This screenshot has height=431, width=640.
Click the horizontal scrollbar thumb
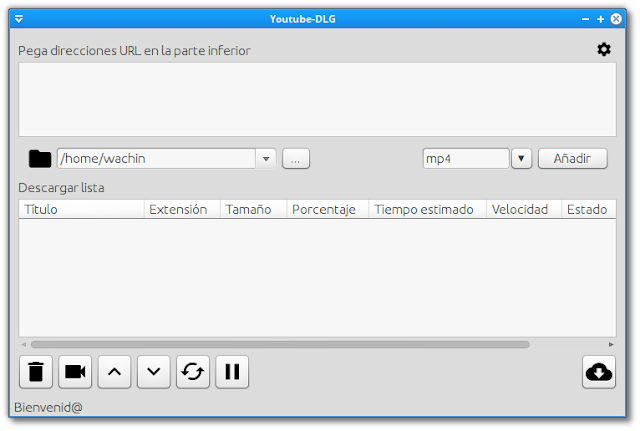280,345
